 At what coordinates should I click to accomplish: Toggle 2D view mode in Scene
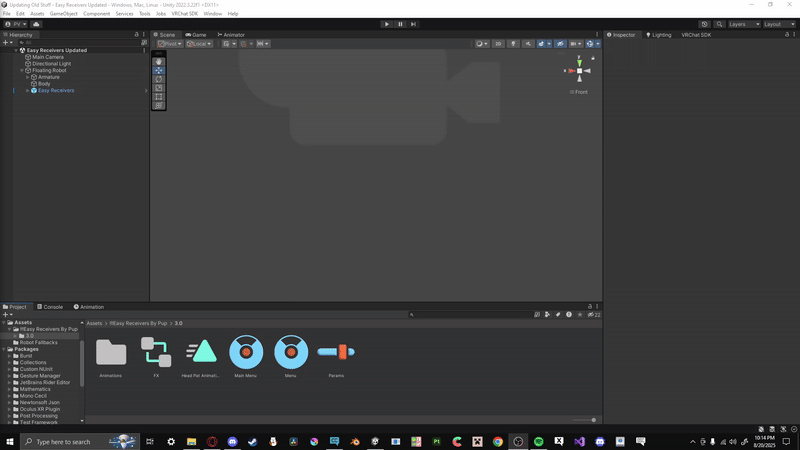499,44
